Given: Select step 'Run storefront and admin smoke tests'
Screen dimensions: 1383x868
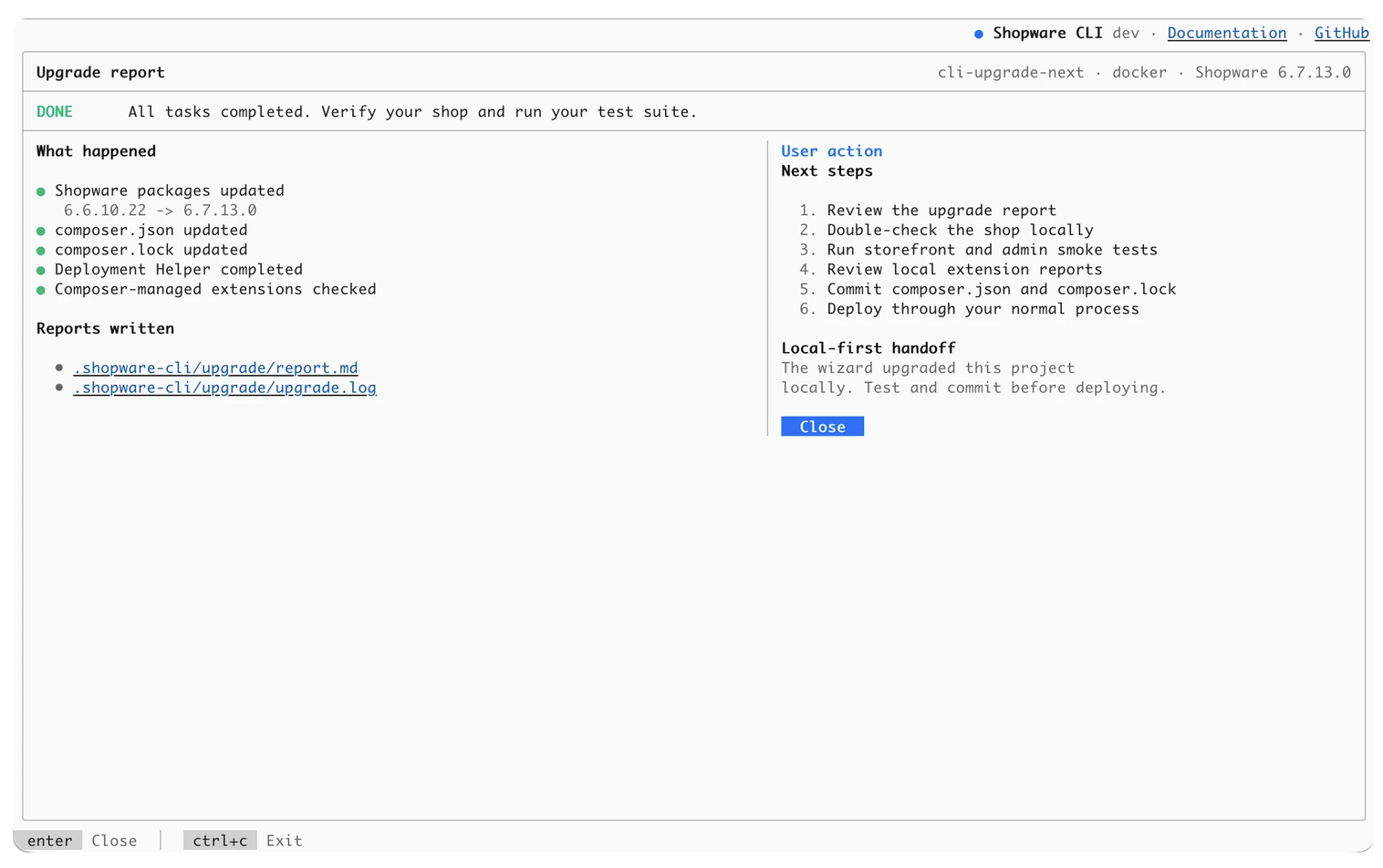Looking at the screenshot, I should pyautogui.click(x=992, y=250).
